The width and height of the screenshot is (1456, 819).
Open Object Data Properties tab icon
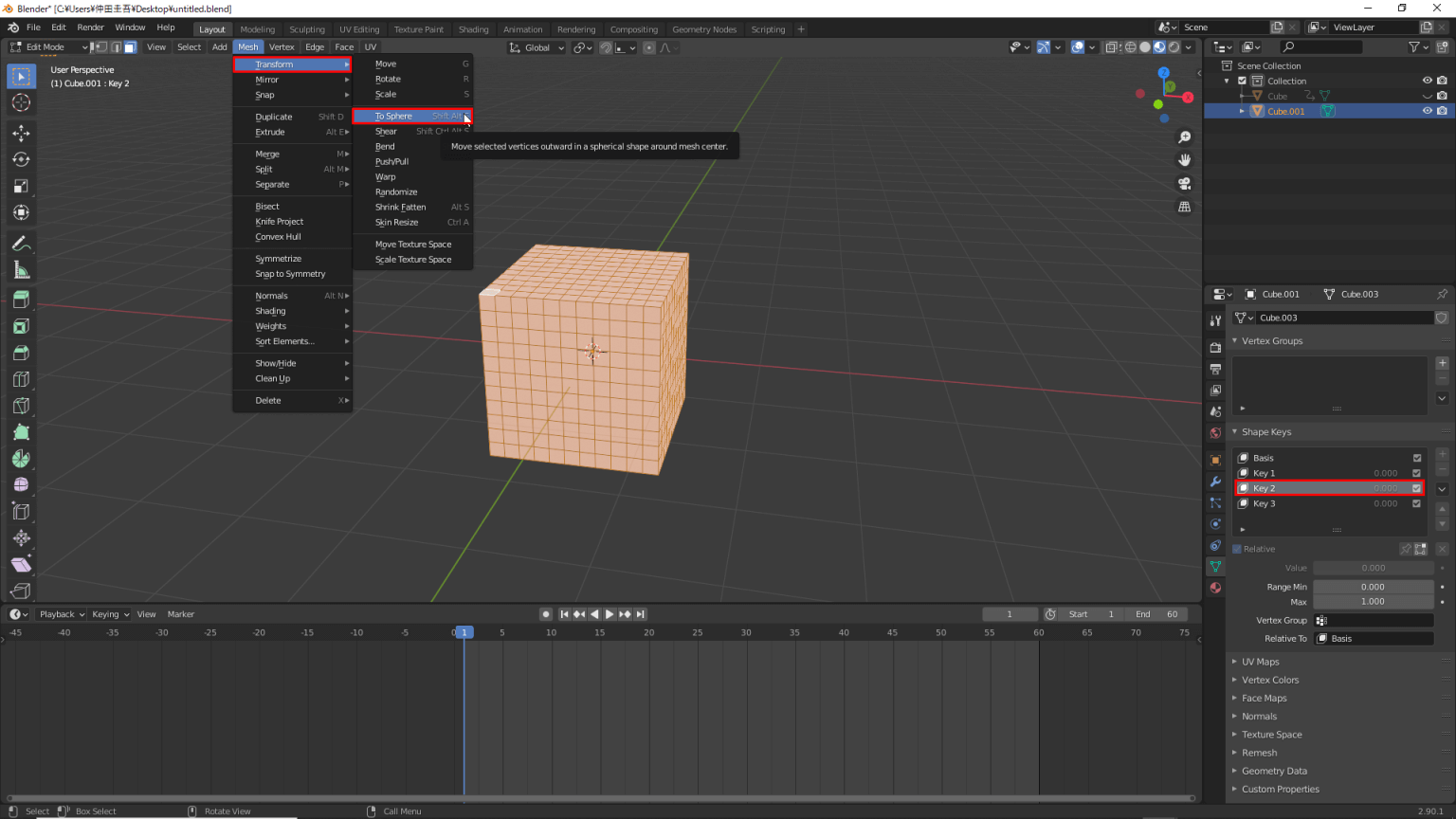tap(1215, 566)
